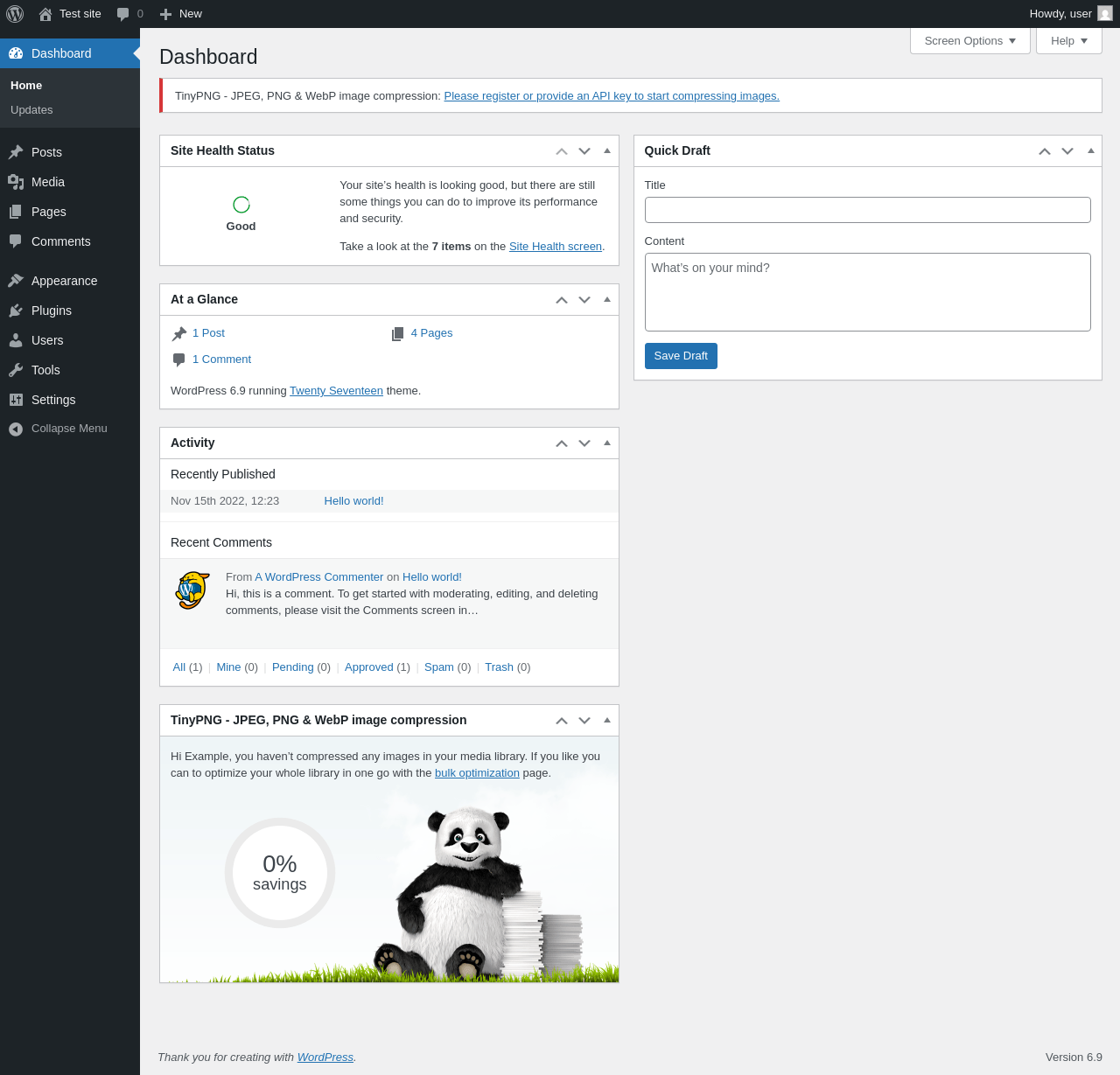Click the Plugins plug icon in sidebar
The height and width of the screenshot is (1075, 1120).
(x=16, y=311)
